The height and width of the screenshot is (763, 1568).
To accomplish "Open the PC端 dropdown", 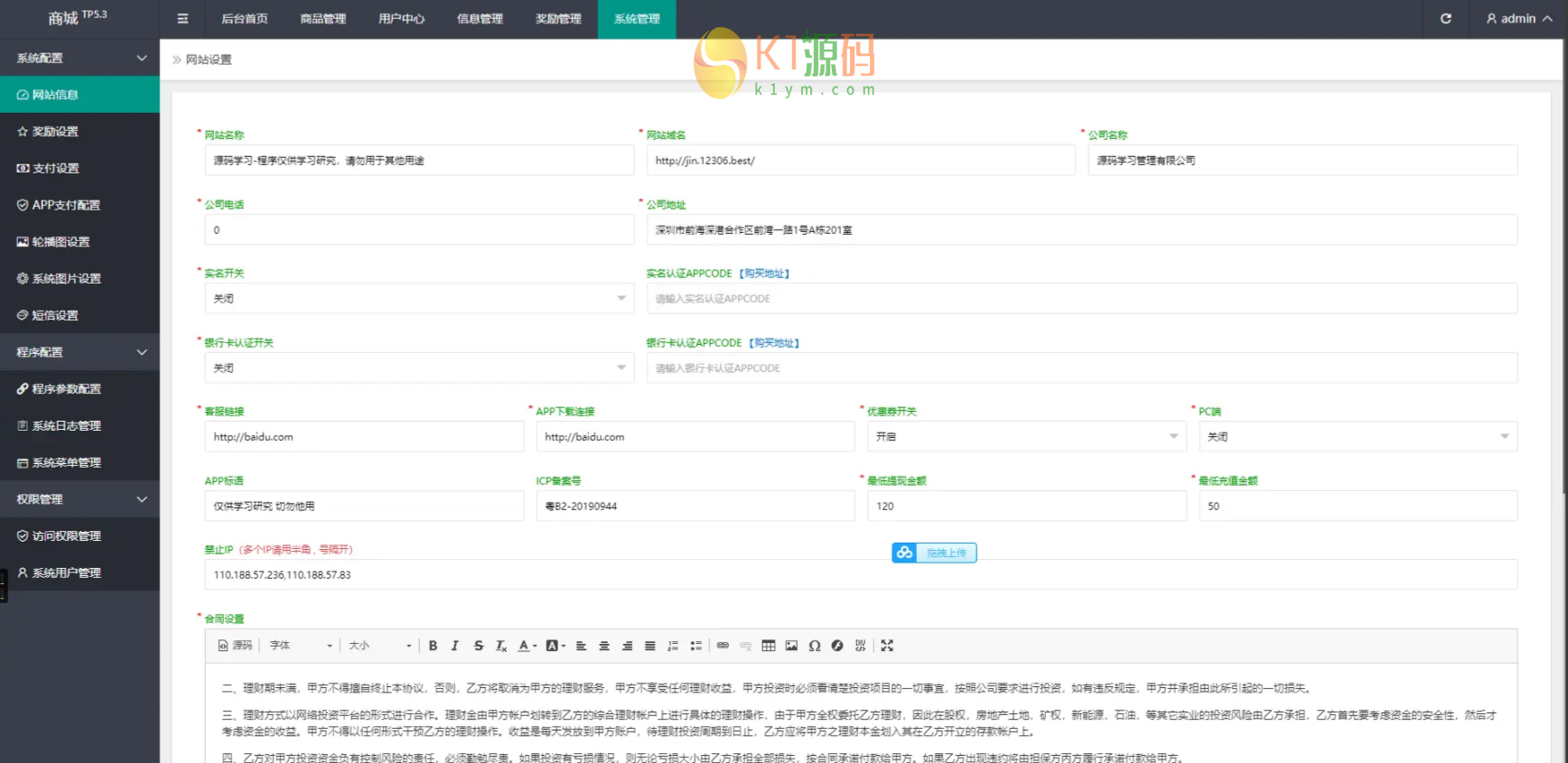I will (1358, 437).
